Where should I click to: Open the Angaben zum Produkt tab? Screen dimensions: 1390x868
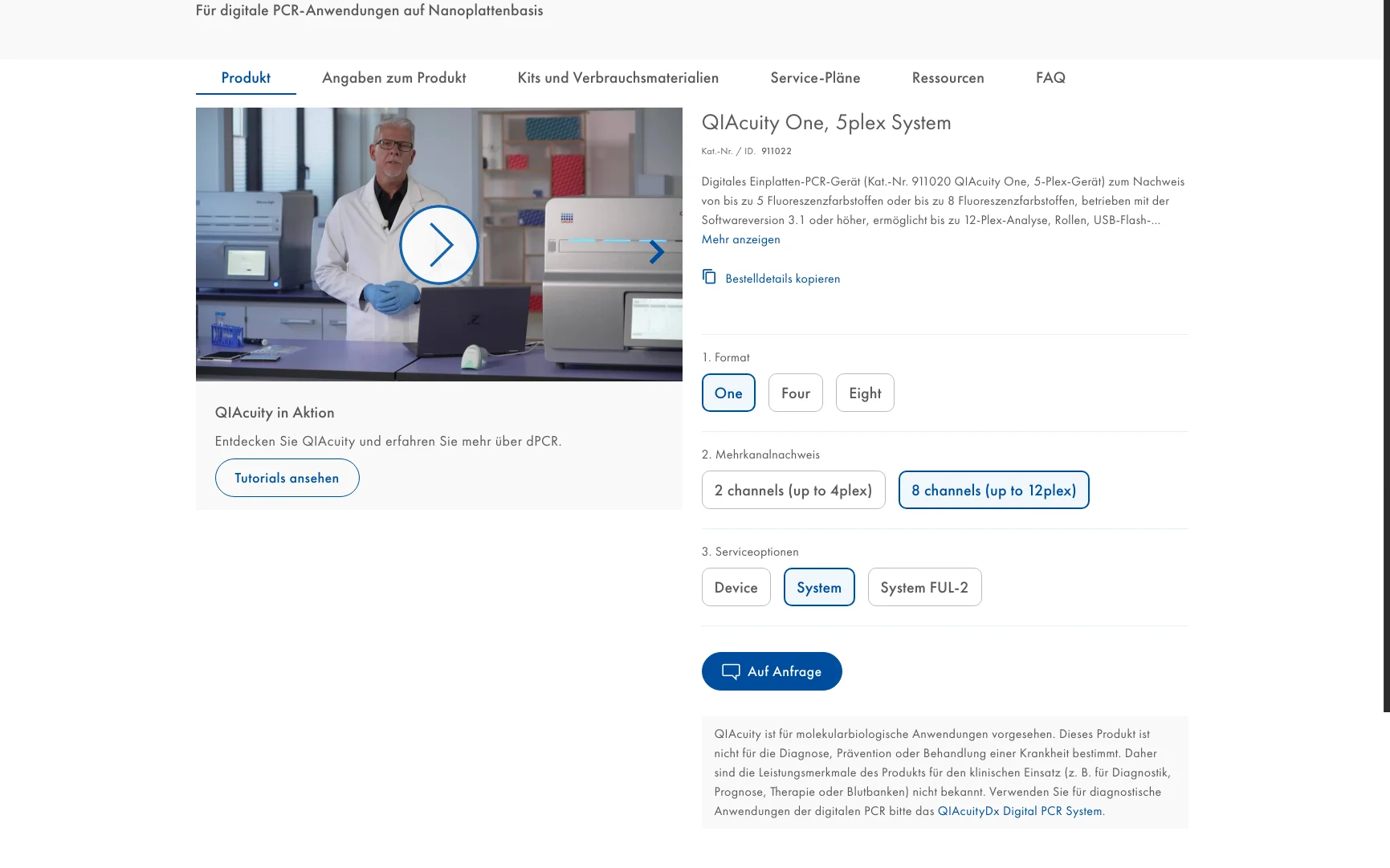[394, 78]
